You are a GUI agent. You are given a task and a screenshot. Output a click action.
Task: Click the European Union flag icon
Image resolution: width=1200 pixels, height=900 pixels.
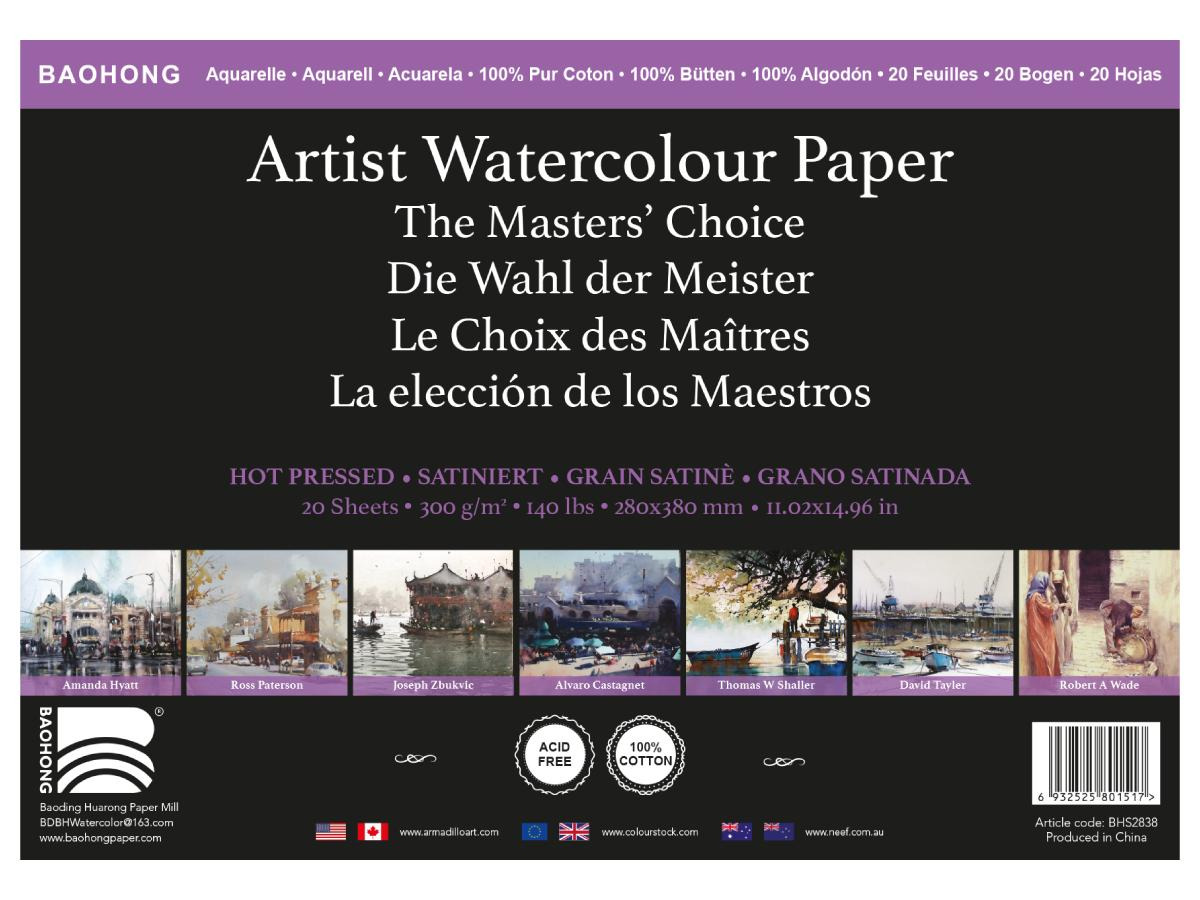click(x=535, y=831)
